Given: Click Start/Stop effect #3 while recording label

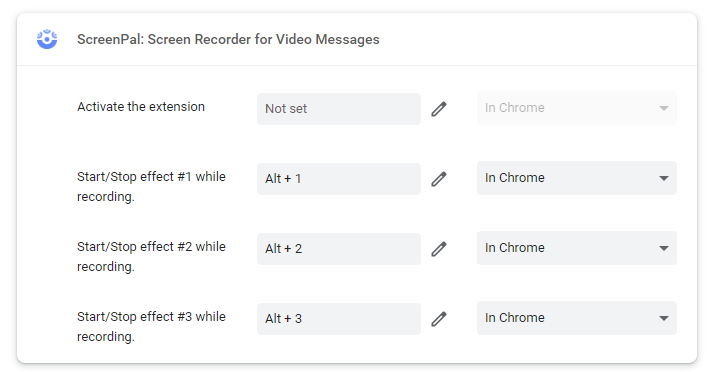Looking at the screenshot, I should click(151, 327).
